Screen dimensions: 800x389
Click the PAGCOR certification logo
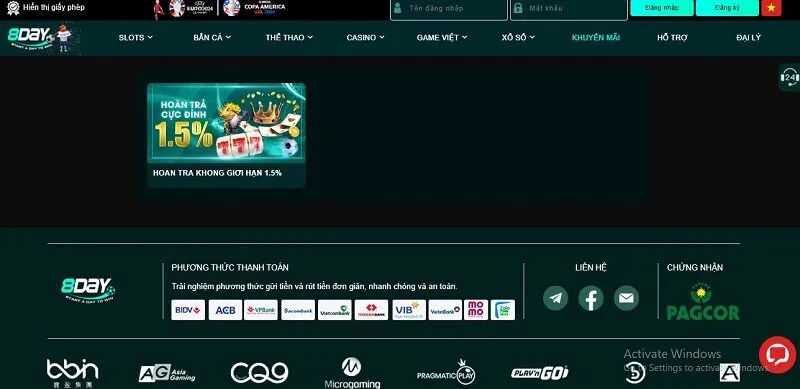click(703, 302)
